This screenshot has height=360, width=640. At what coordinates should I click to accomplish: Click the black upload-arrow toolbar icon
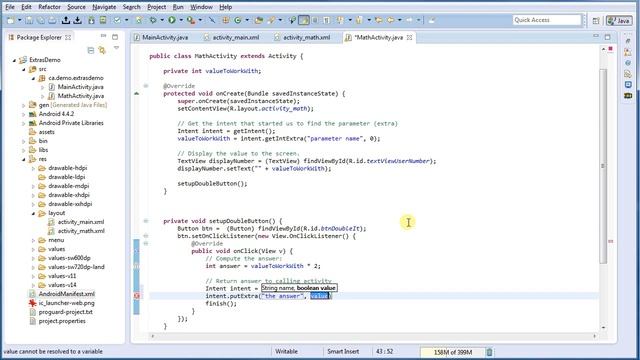[66, 20]
